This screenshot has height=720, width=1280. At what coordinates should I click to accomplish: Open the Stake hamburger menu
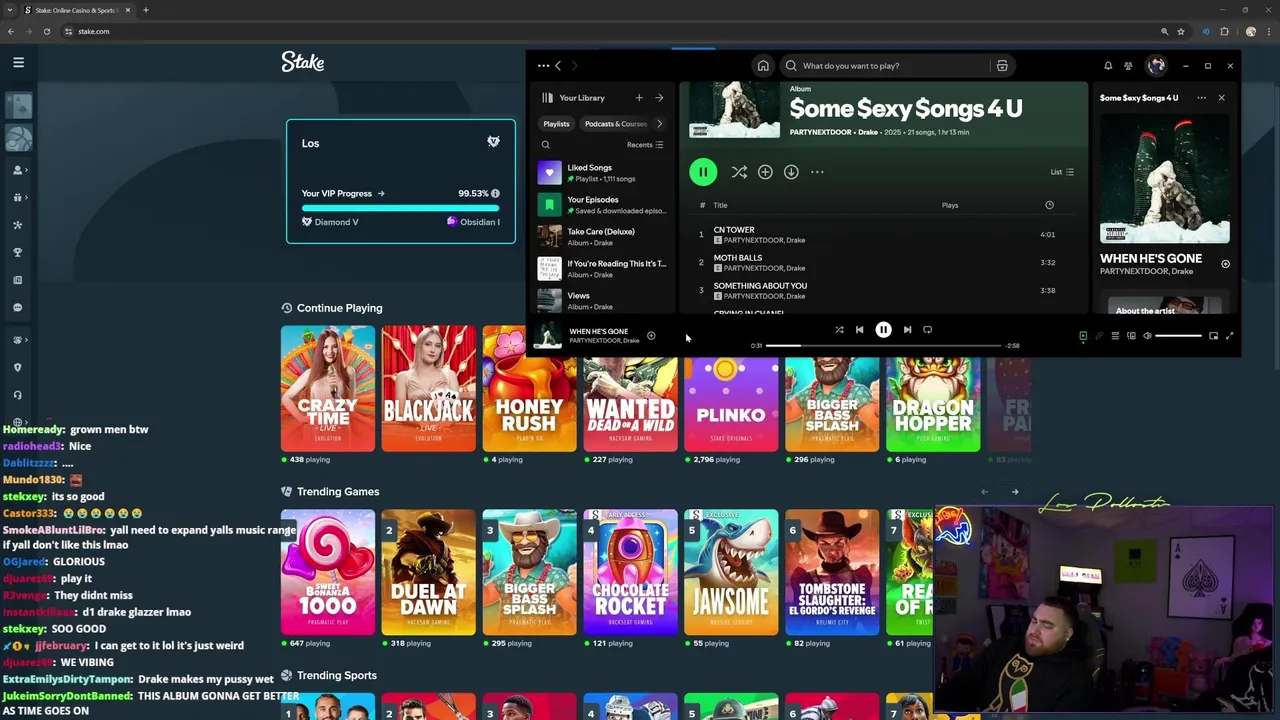[18, 62]
